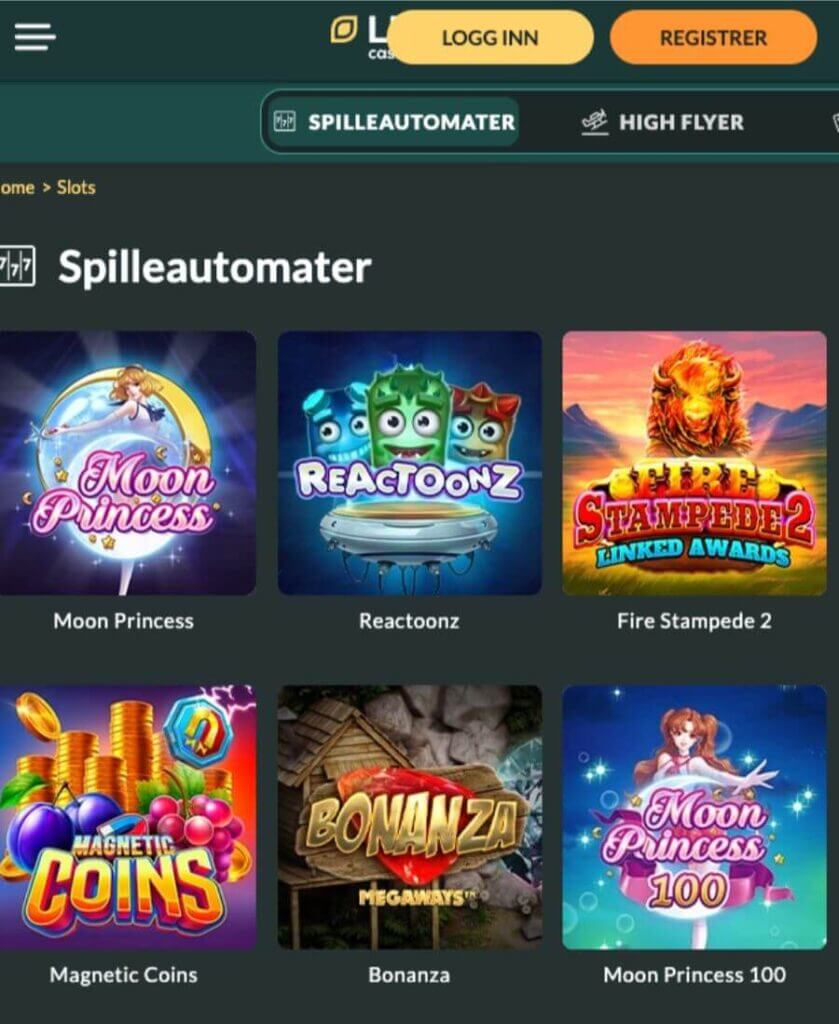Click the airplane icon next to High Flyer
839x1024 pixels.
click(594, 122)
